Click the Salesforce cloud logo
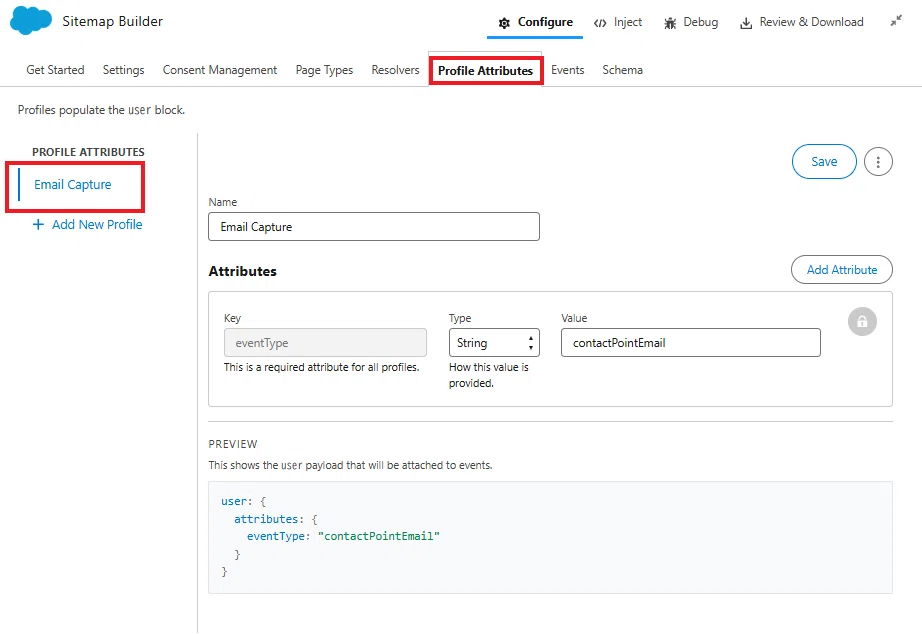This screenshot has height=634, width=922. (x=31, y=21)
